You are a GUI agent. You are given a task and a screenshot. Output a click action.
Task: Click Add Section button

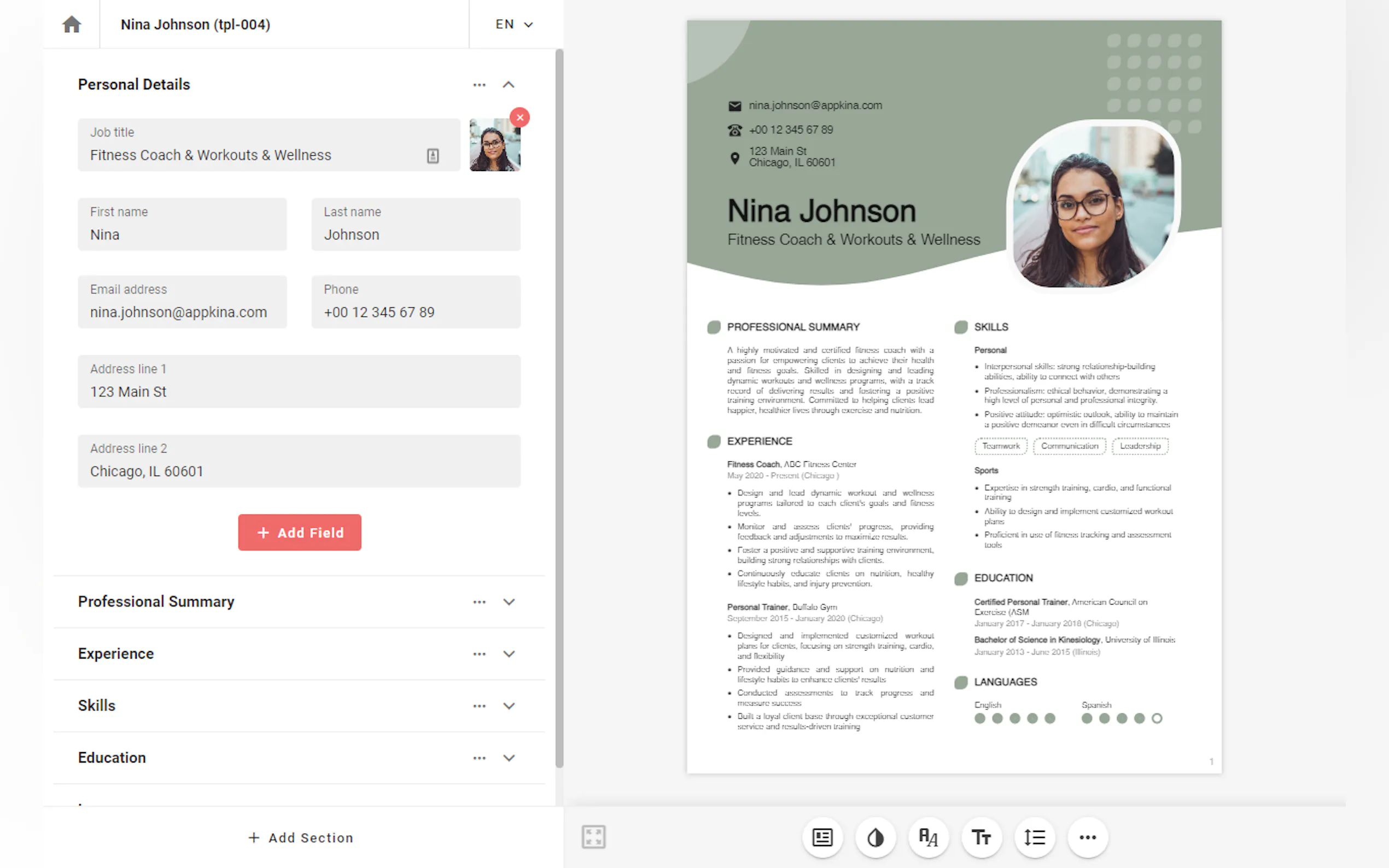(300, 837)
